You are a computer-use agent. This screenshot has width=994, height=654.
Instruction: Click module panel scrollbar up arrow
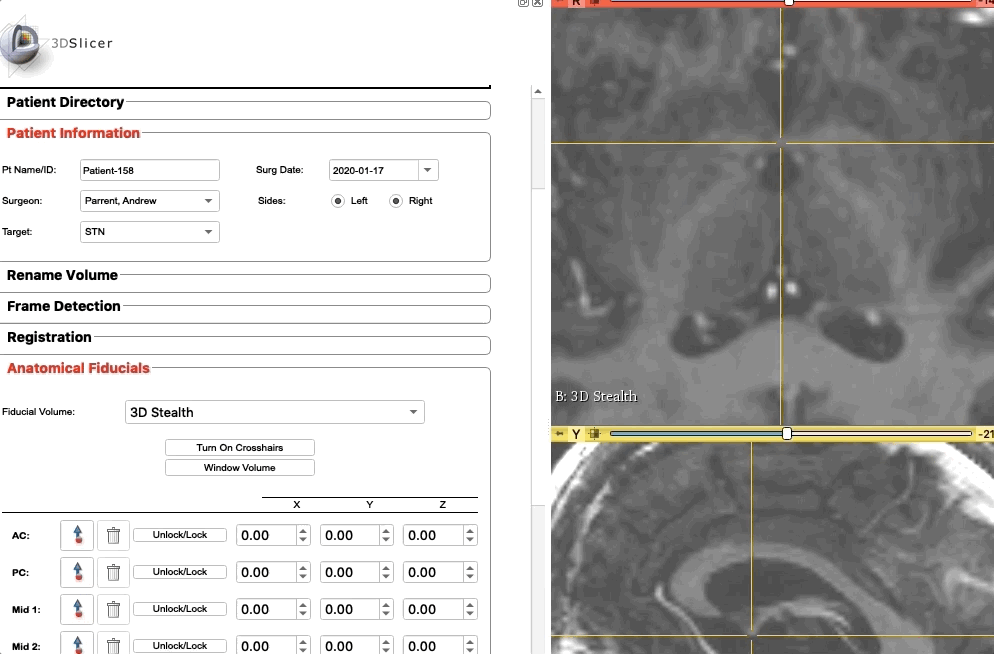point(538,91)
